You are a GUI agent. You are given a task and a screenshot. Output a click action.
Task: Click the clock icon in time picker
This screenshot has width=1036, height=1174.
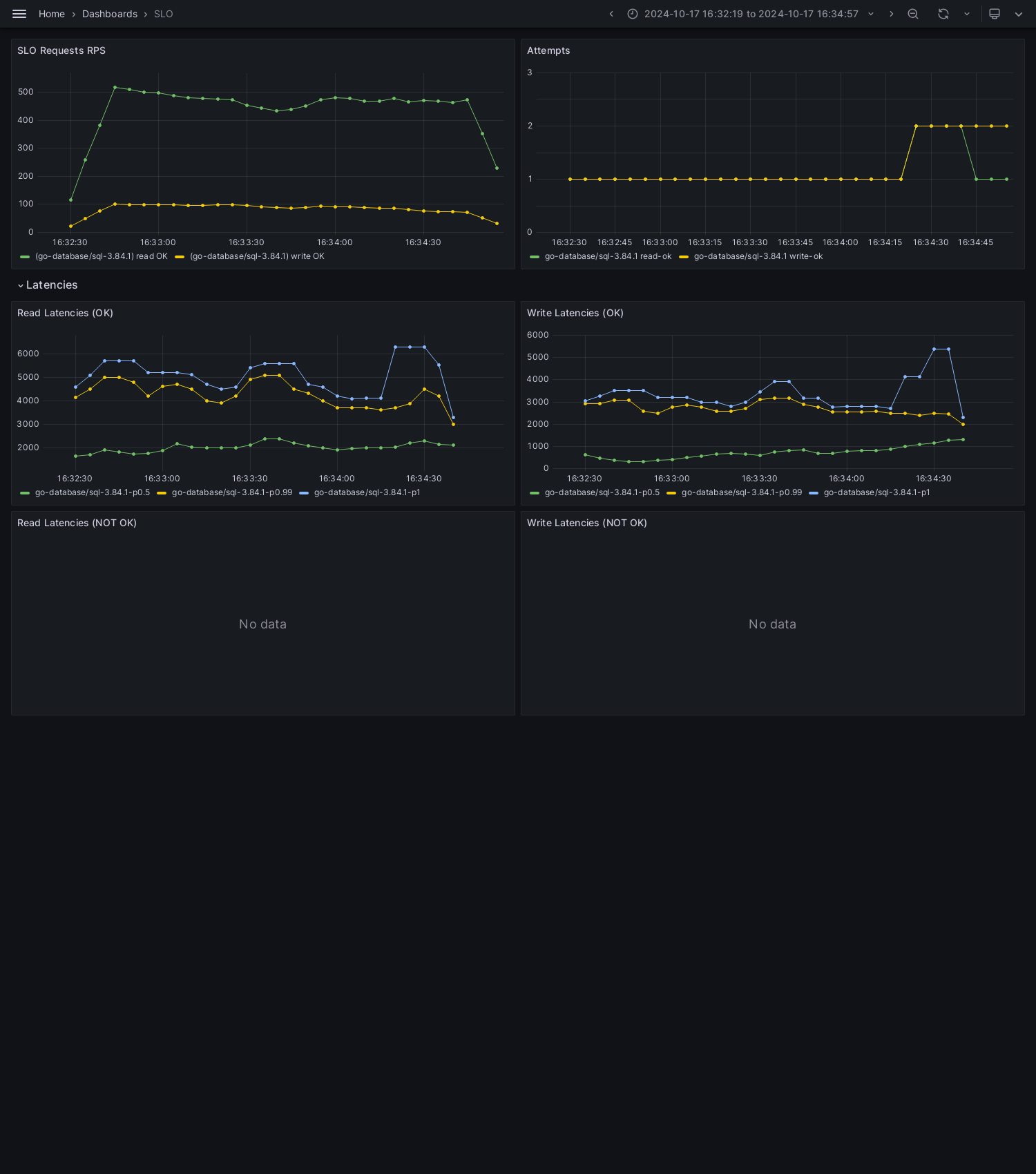click(633, 14)
